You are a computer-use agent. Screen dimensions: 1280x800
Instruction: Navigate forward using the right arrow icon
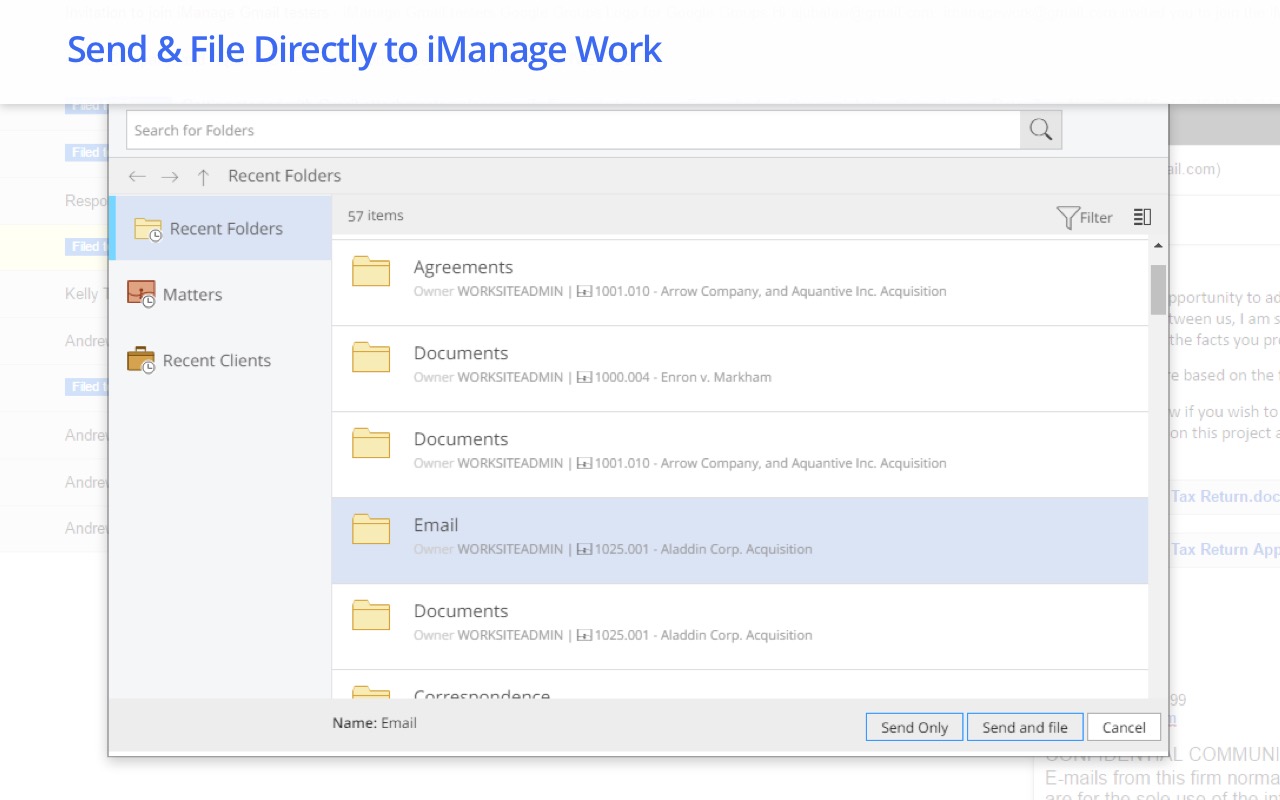pyautogui.click(x=170, y=176)
